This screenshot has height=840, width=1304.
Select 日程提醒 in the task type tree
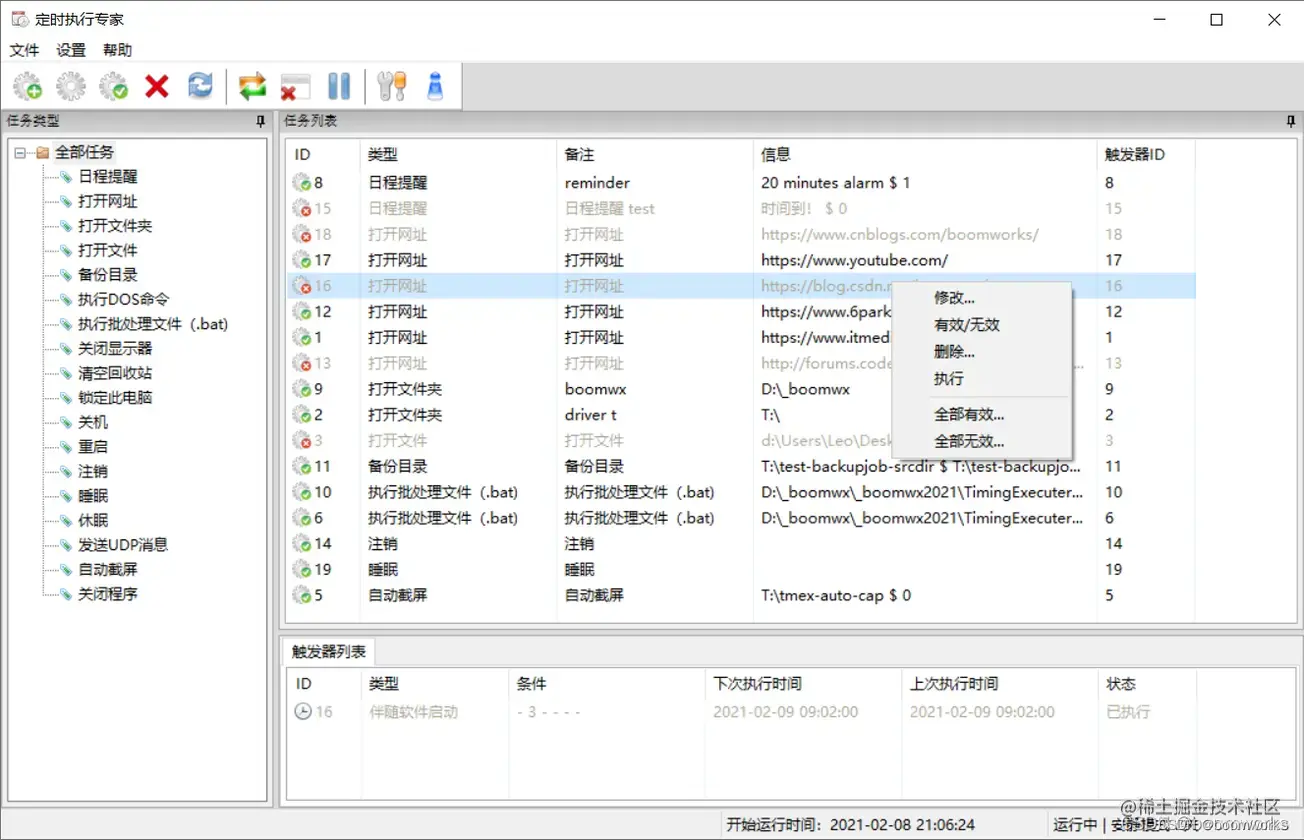point(108,177)
